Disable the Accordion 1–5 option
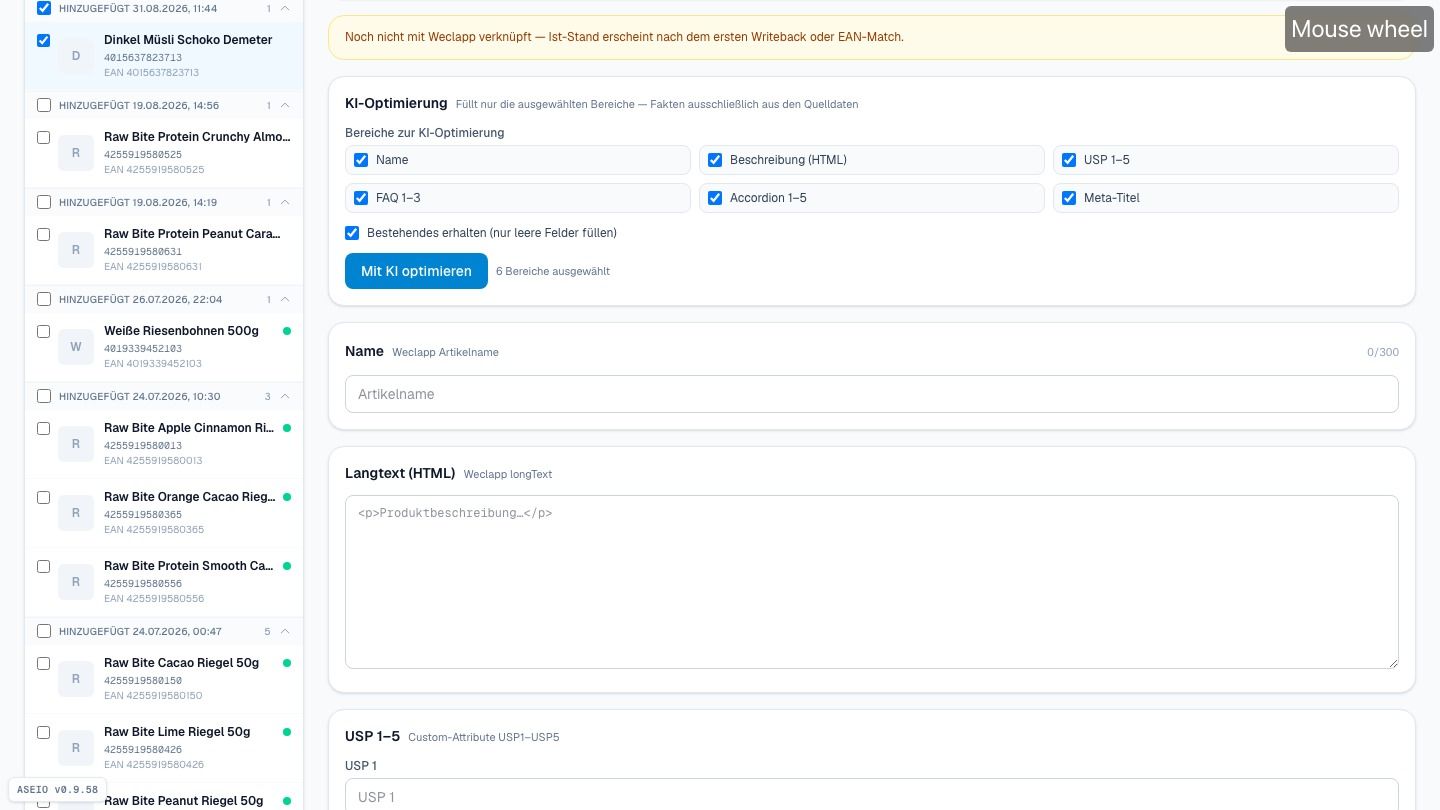The width and height of the screenshot is (1440, 810). (x=715, y=198)
